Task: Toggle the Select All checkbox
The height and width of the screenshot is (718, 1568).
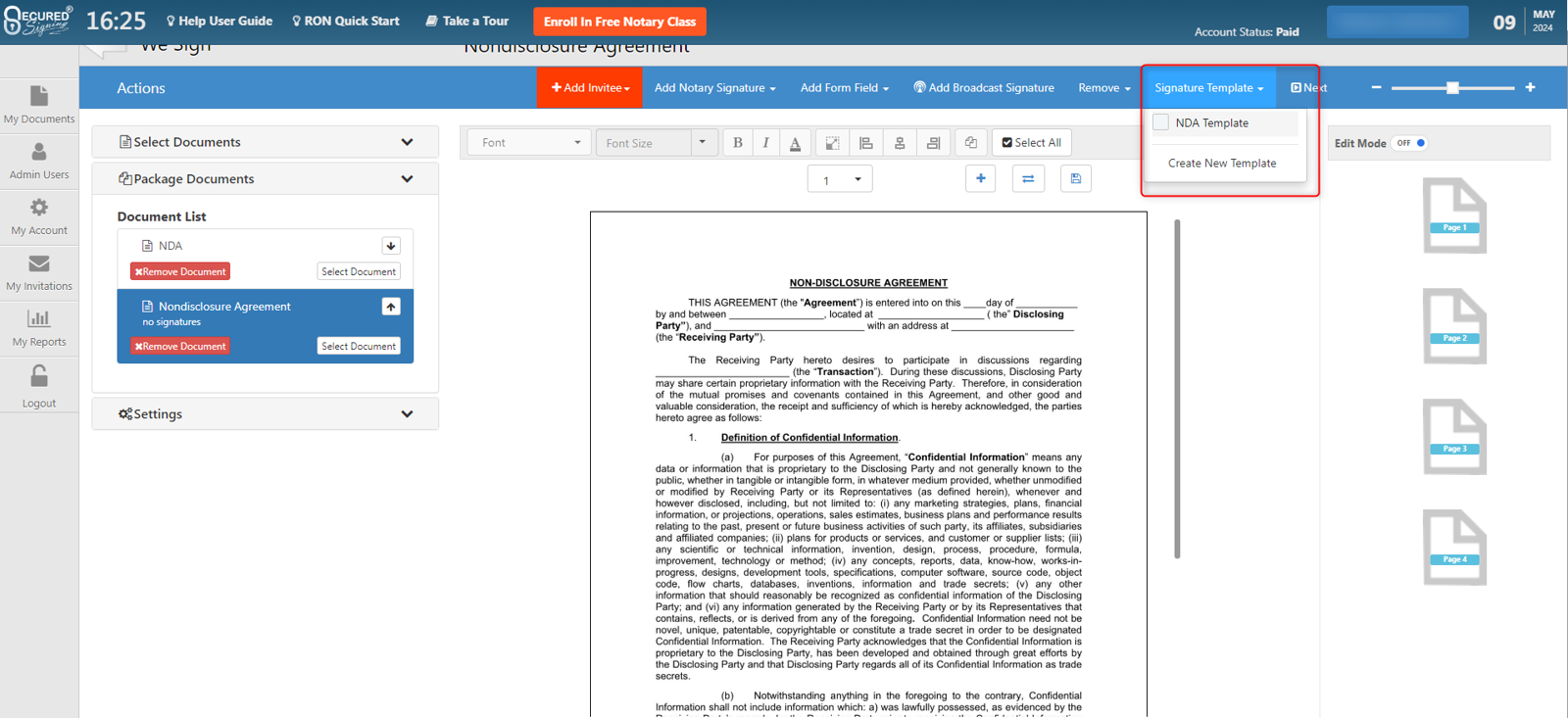Action: 1007,143
